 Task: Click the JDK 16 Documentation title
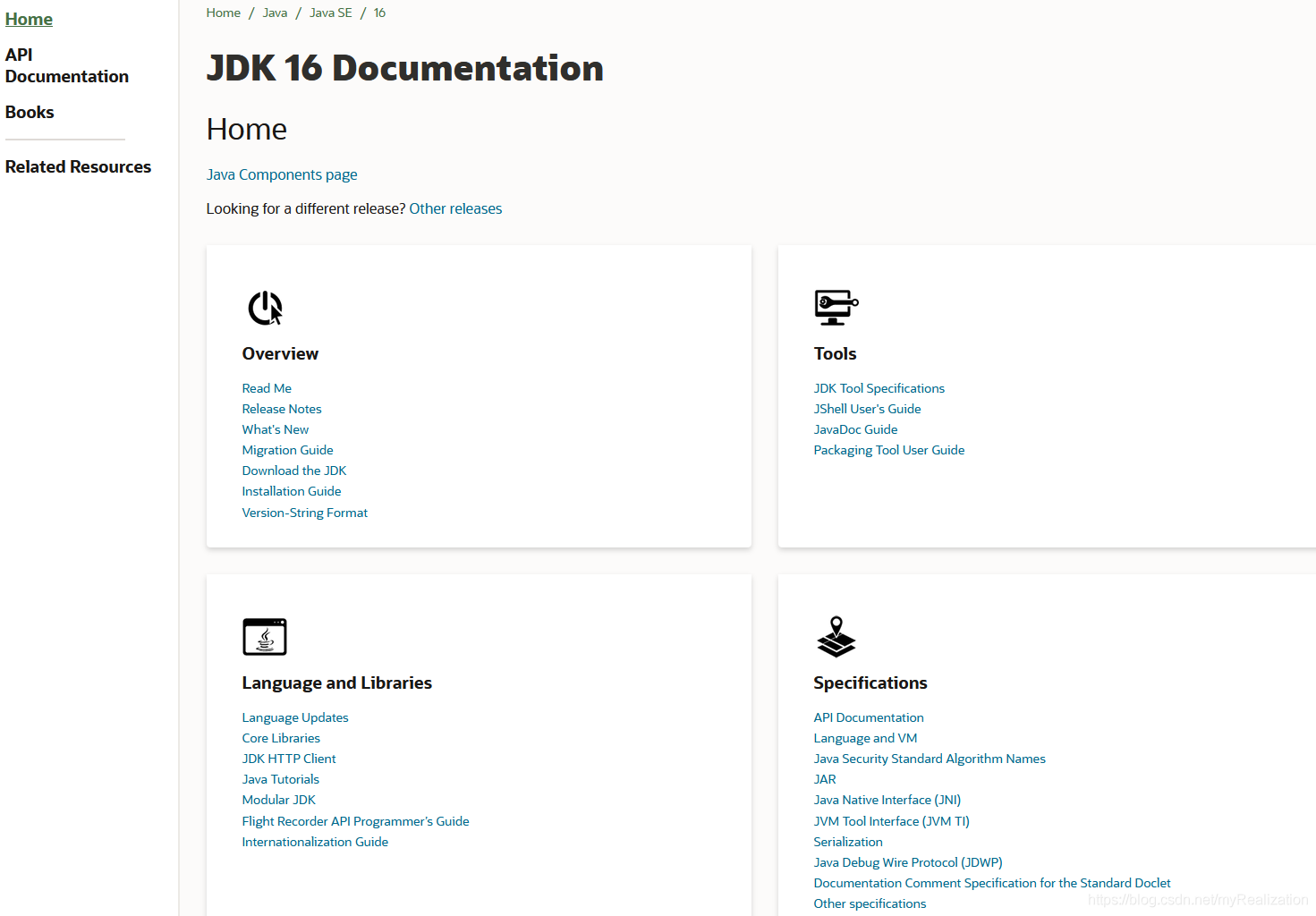coord(405,68)
